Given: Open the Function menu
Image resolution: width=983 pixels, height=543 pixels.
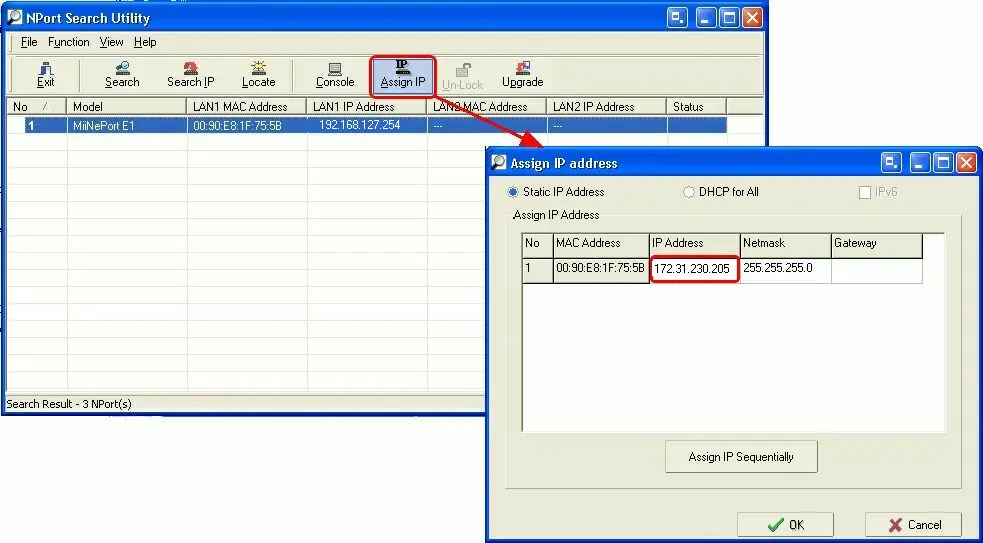Looking at the screenshot, I should point(69,42).
